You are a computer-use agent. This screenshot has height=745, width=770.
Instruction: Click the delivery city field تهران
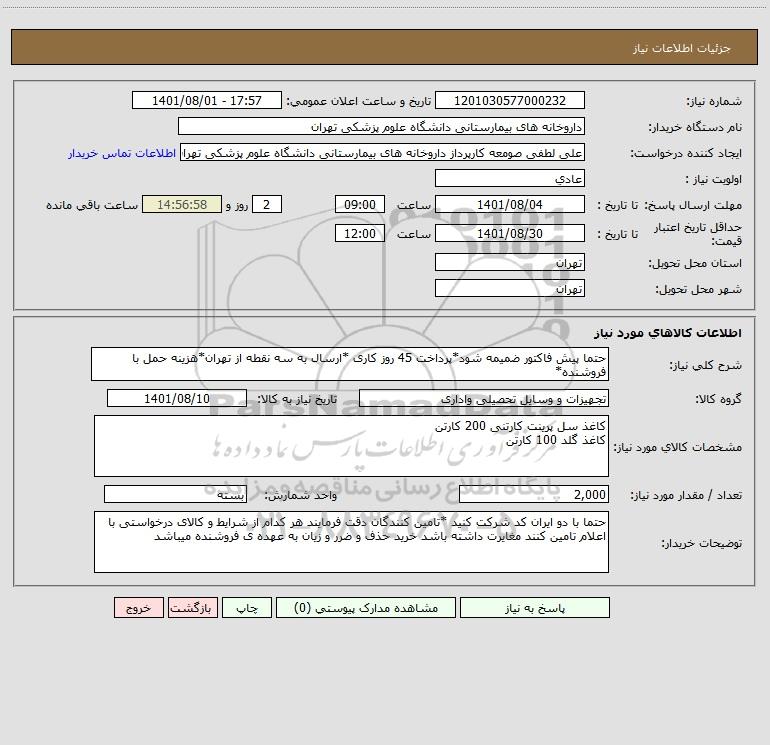(510, 288)
